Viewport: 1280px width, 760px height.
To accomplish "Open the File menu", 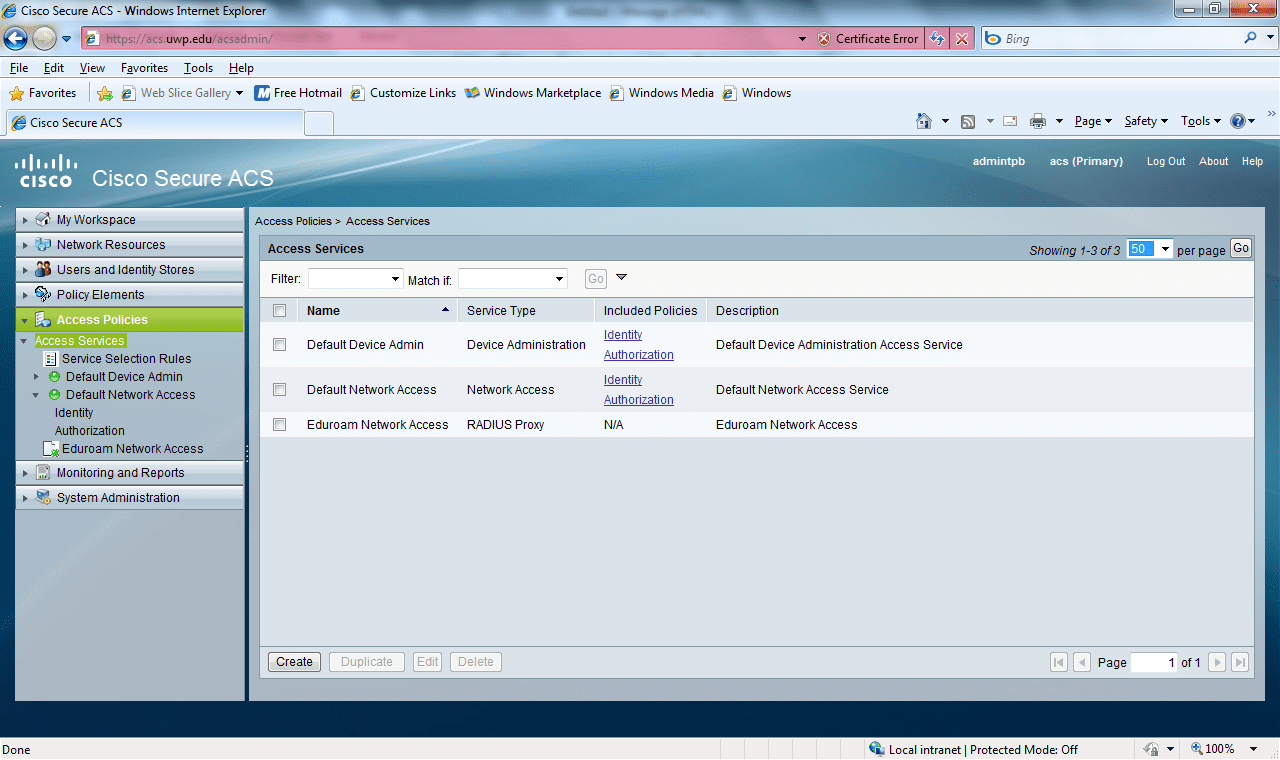I will click(x=19, y=68).
